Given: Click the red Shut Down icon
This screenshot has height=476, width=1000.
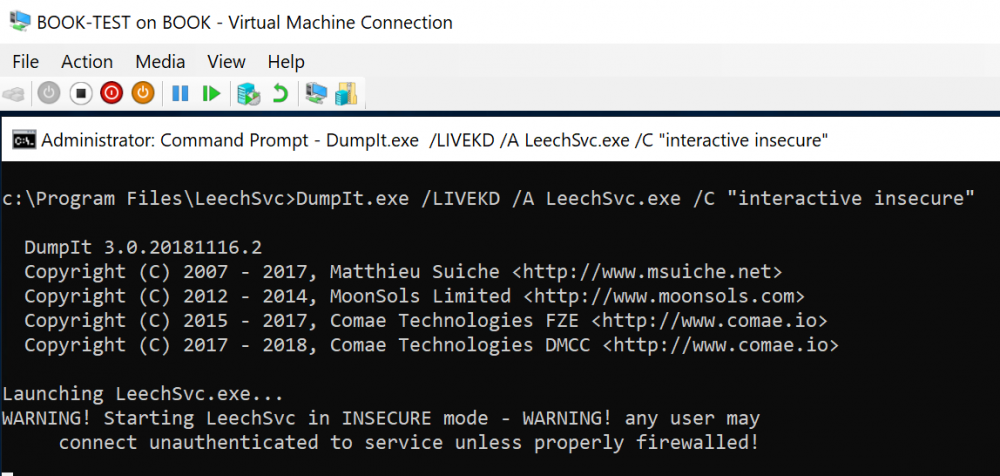Looking at the screenshot, I should click(x=111, y=93).
